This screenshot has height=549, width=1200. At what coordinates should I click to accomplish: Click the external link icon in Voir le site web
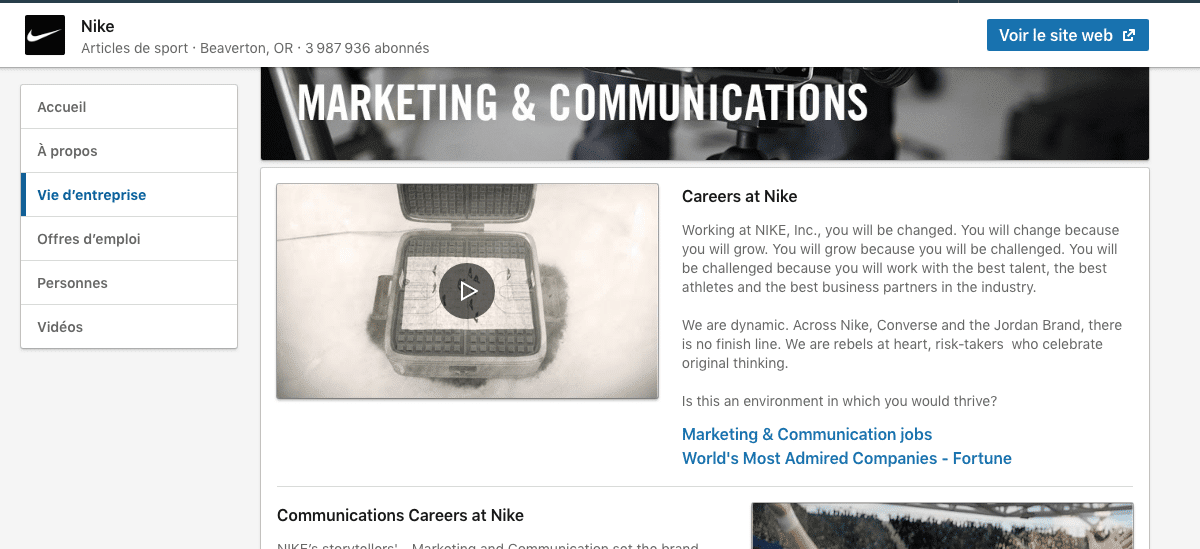[x=1129, y=35]
